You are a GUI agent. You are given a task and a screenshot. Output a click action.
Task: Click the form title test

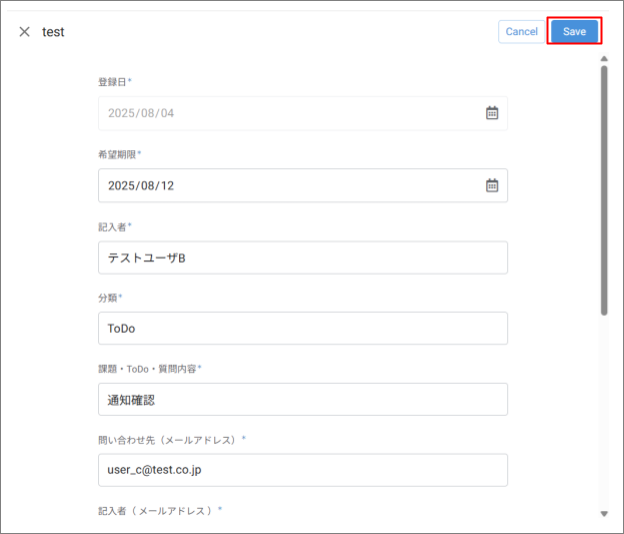[53, 32]
